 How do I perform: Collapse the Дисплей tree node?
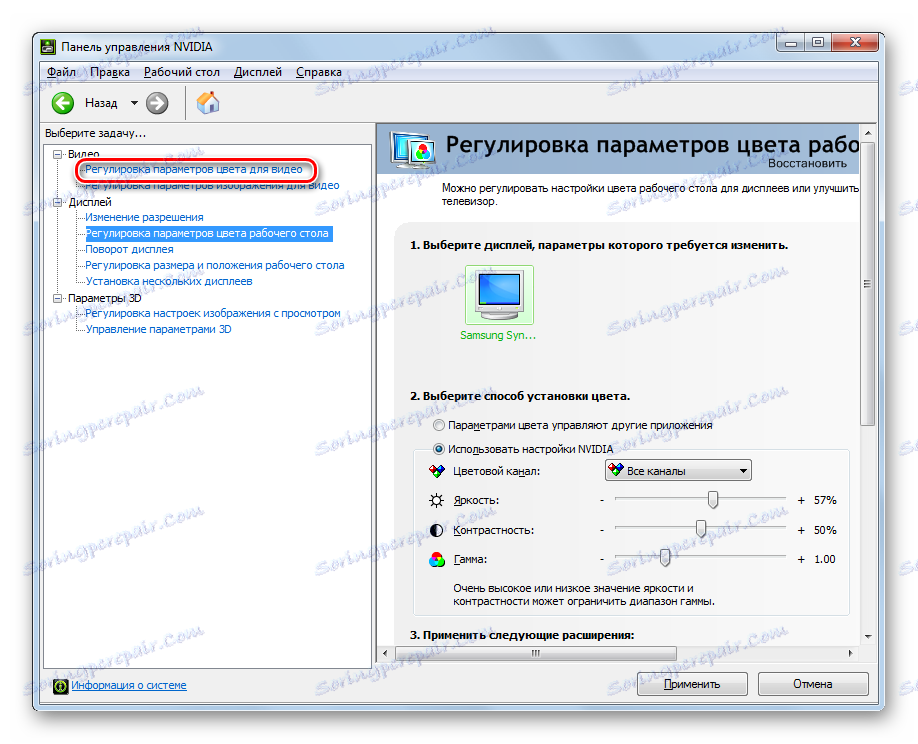click(57, 203)
